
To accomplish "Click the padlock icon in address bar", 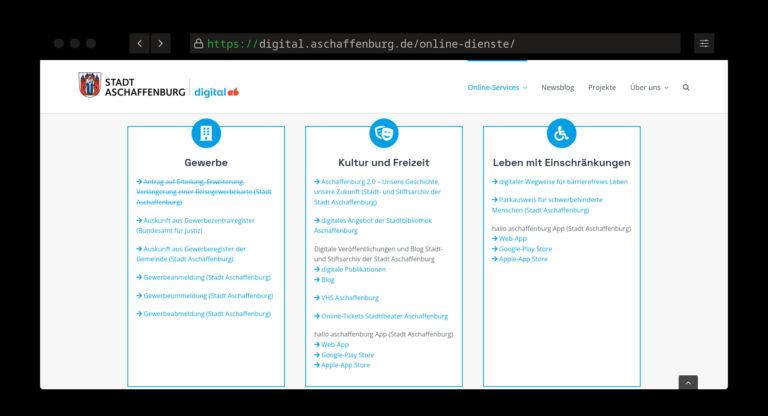I will click(198, 44).
